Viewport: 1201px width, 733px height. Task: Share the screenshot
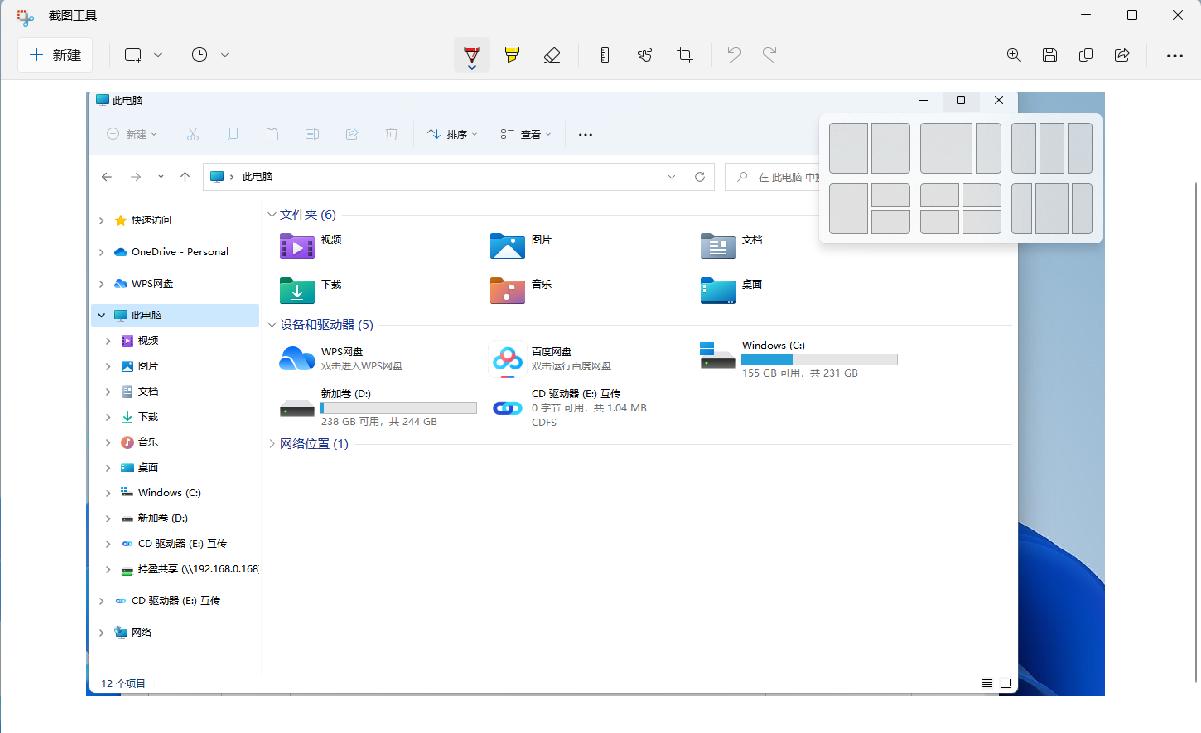(1121, 55)
